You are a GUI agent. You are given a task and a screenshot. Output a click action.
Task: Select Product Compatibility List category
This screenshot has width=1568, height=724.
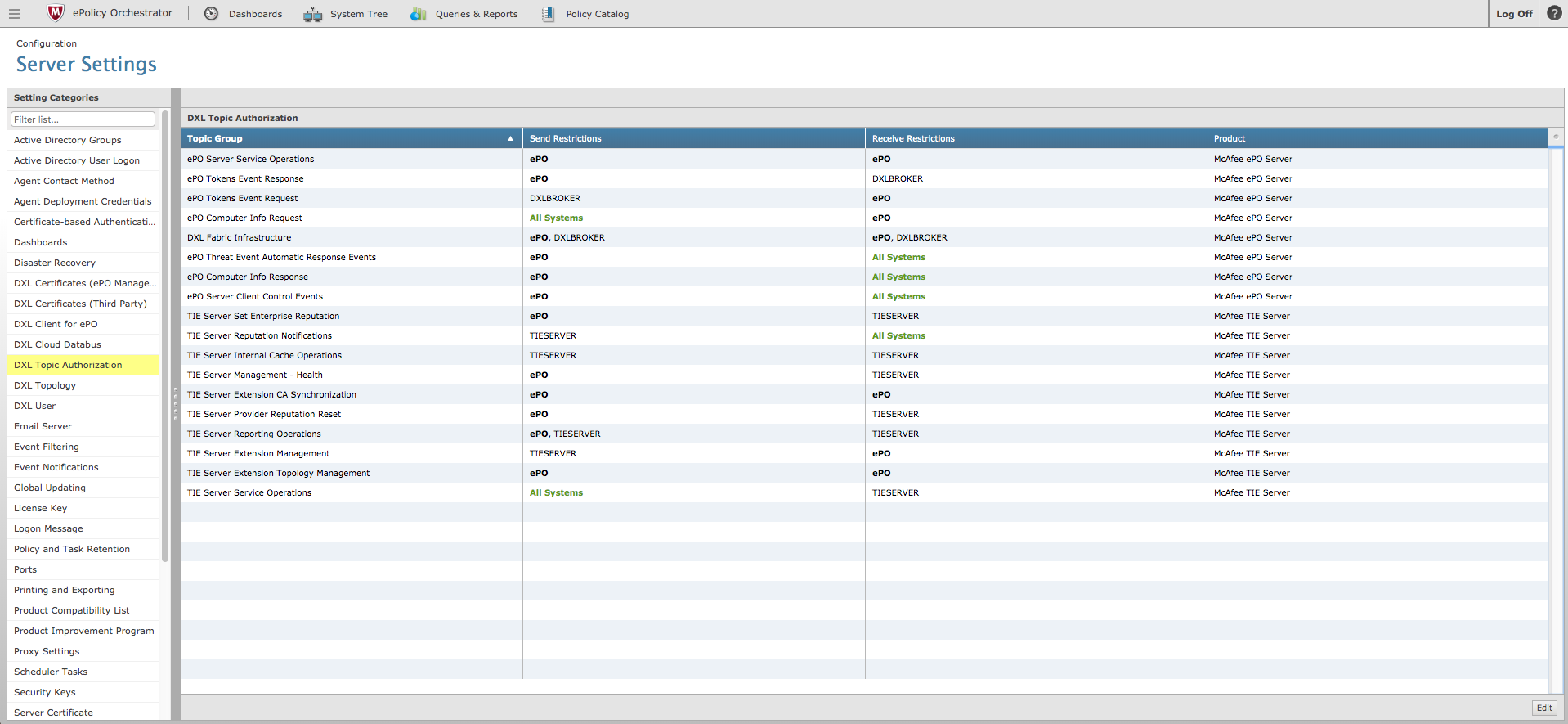coord(83,610)
